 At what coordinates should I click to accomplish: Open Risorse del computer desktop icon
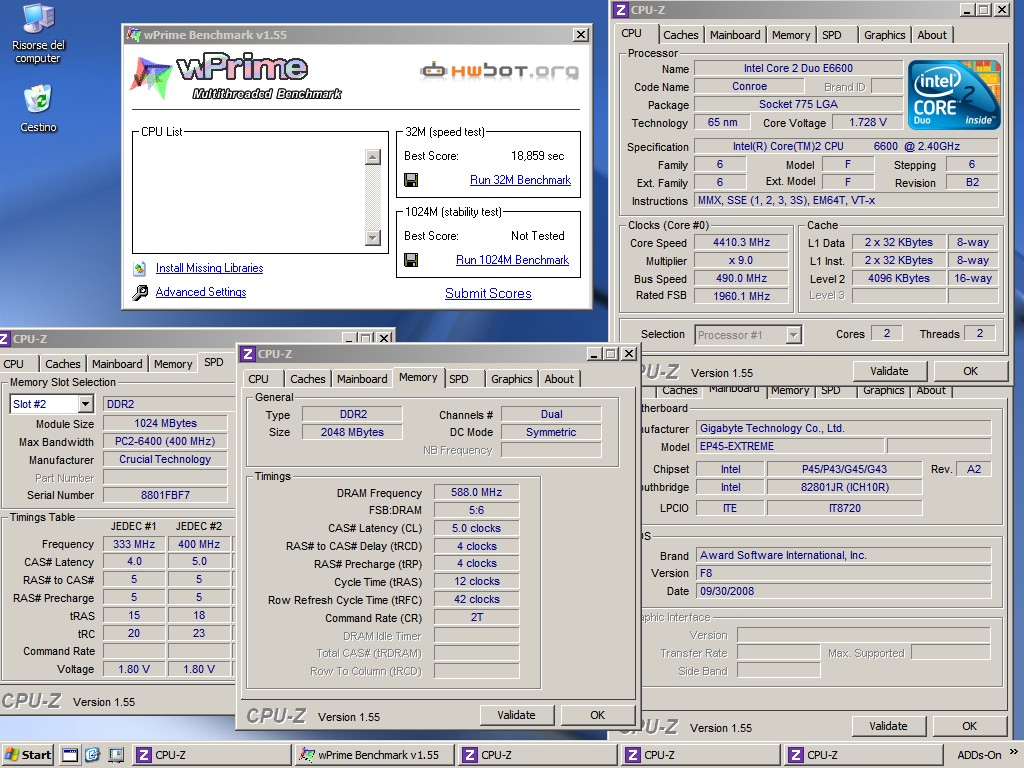point(38,34)
